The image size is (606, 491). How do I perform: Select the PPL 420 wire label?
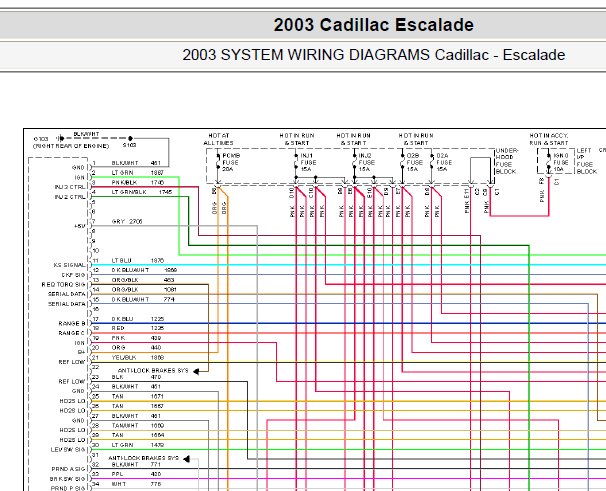pos(136,474)
